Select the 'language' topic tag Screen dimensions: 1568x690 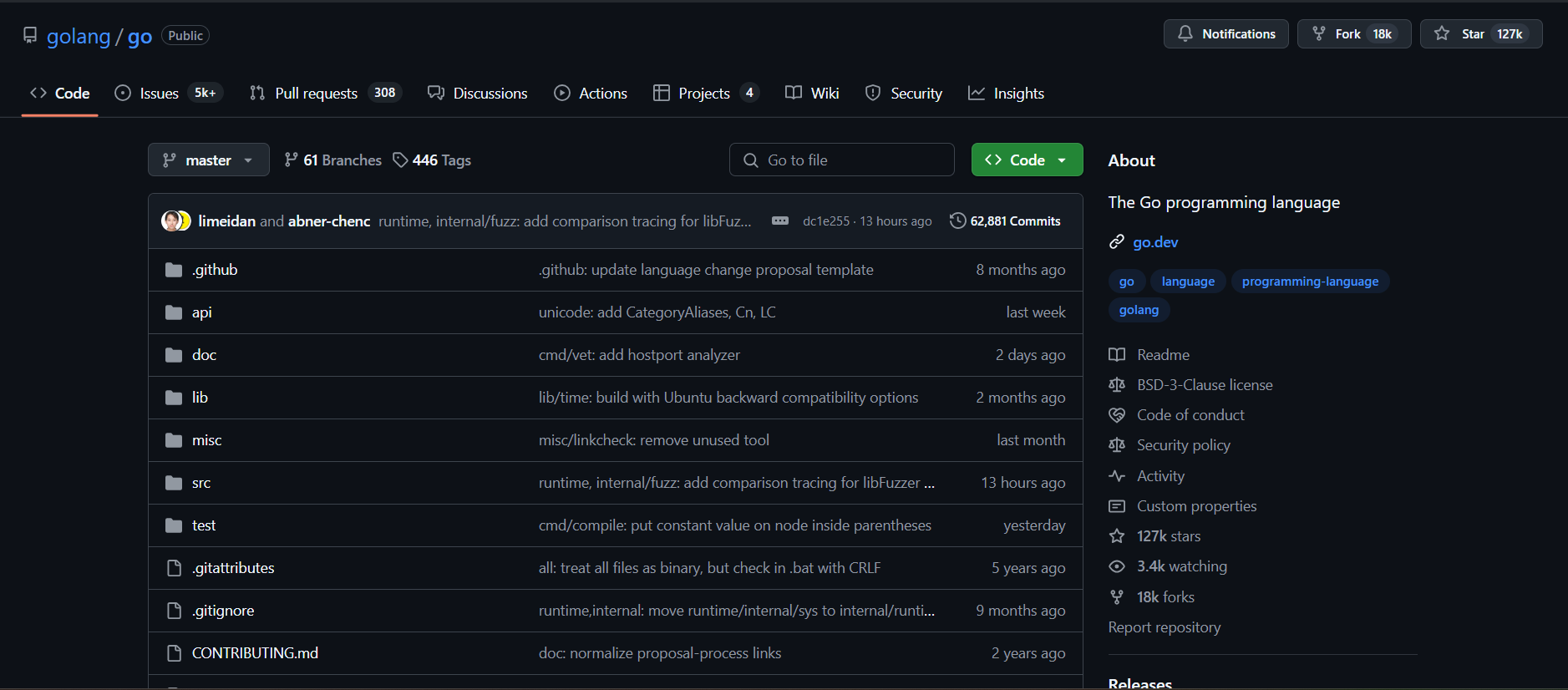pyautogui.click(x=1188, y=282)
